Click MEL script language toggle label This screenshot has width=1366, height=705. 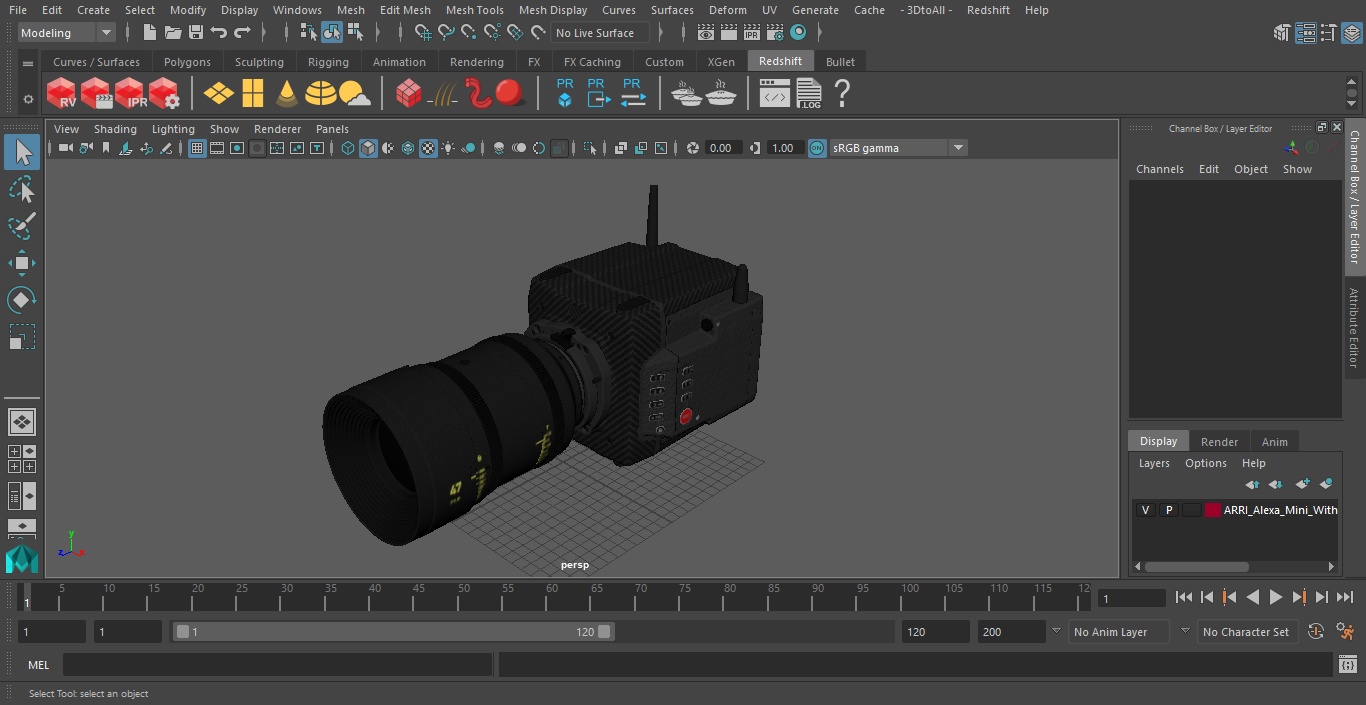tap(38, 665)
